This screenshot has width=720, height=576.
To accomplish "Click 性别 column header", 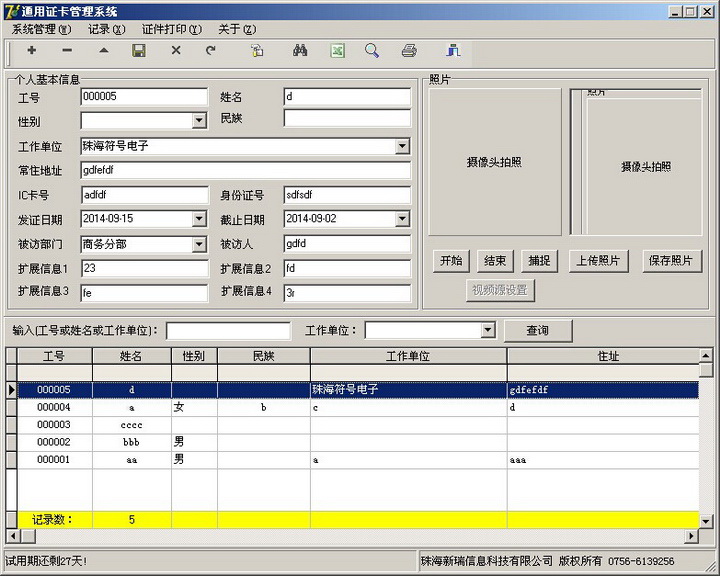I will coord(194,356).
